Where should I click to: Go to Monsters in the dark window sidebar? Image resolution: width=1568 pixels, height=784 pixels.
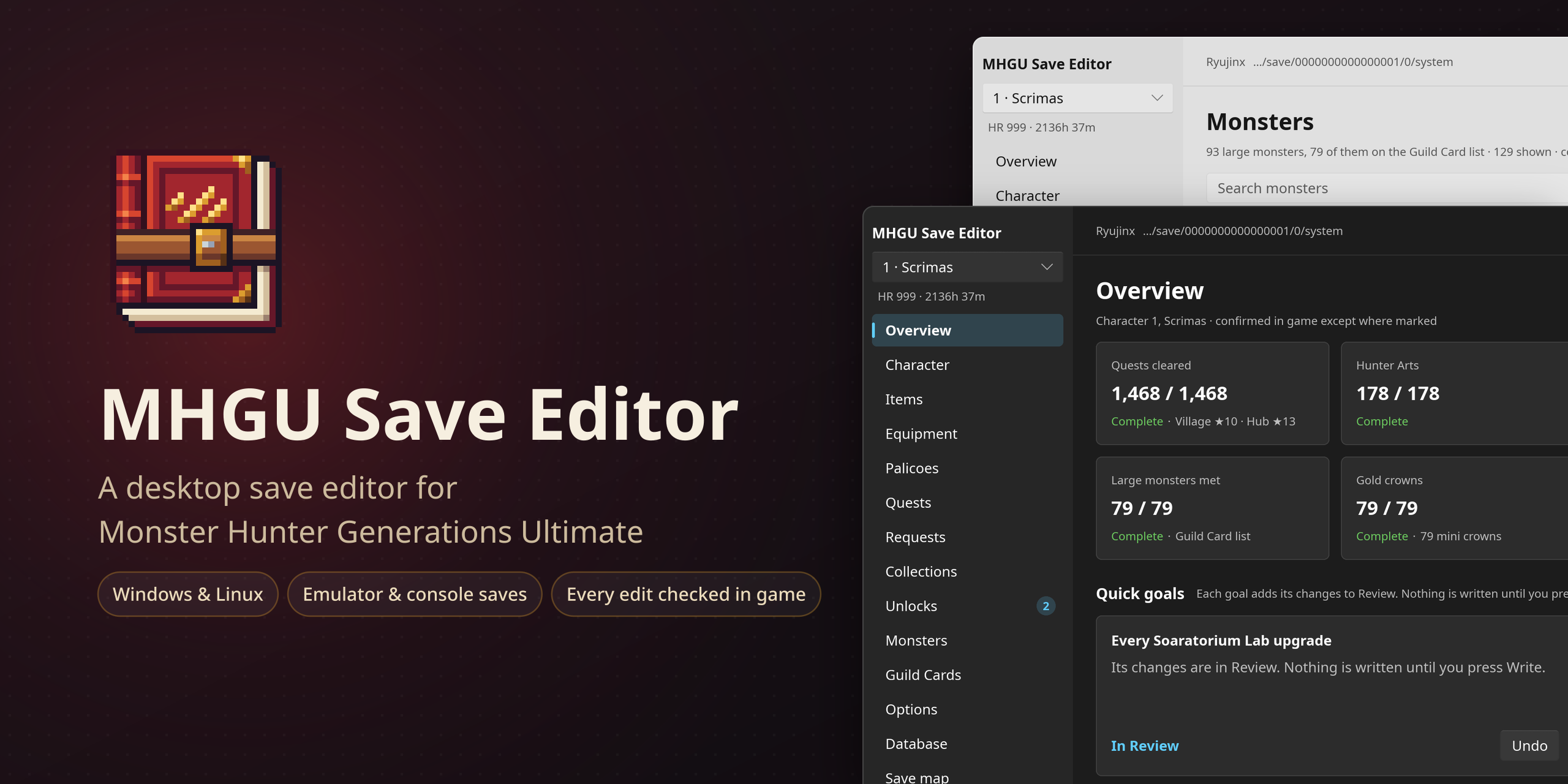pos(967,641)
